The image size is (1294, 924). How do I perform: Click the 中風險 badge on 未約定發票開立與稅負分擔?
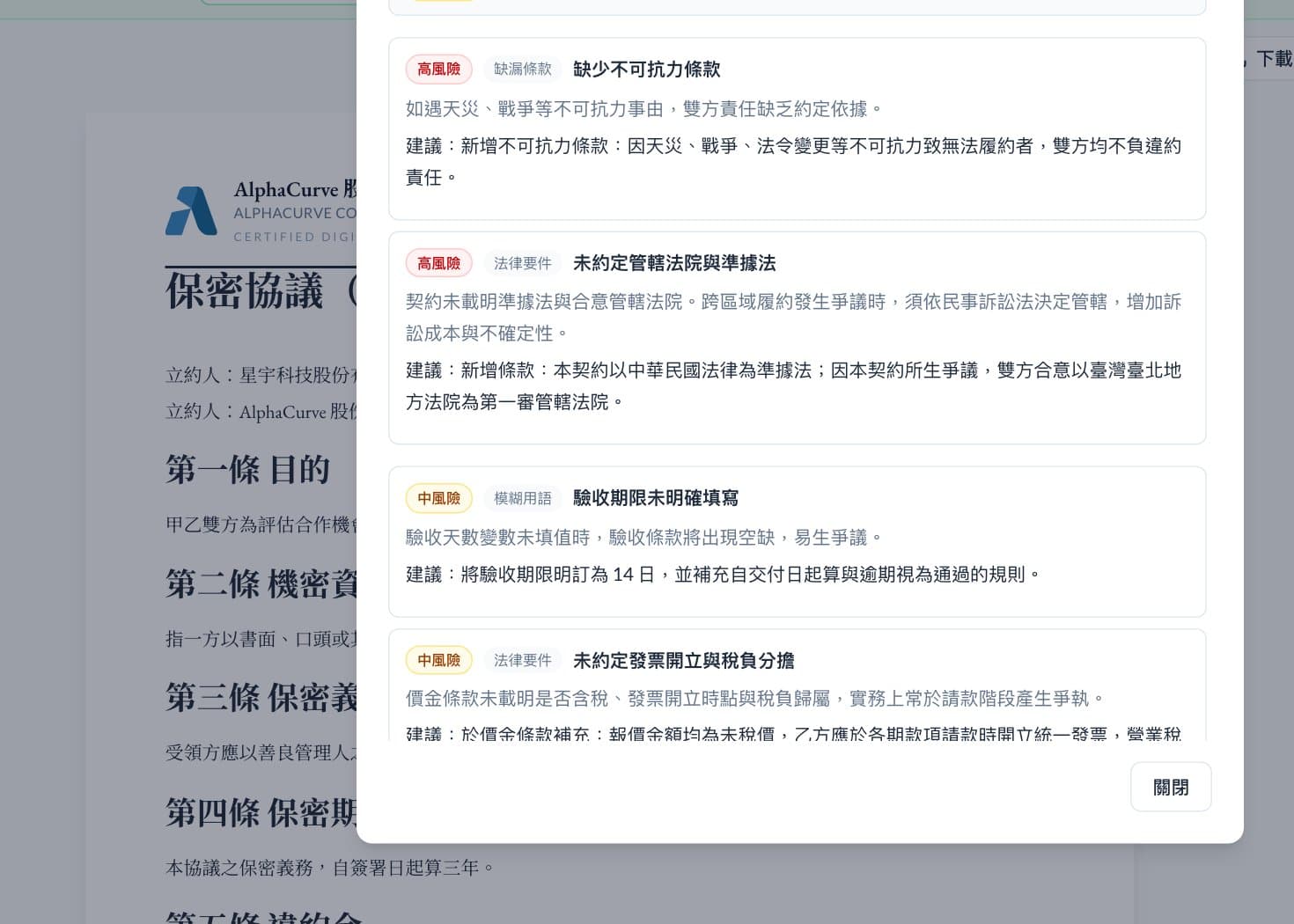[439, 660]
